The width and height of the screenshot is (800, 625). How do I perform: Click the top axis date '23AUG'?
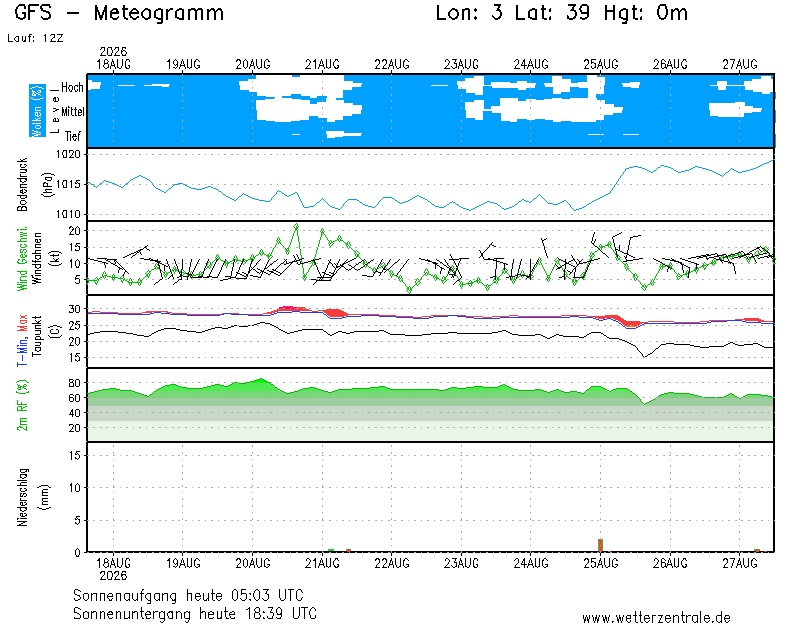pos(461,64)
